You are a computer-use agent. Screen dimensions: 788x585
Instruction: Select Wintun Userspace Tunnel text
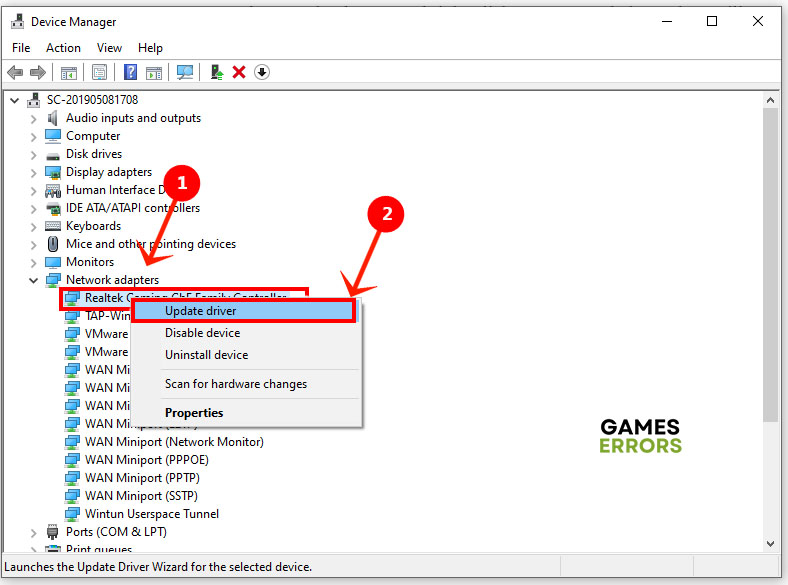[152, 514]
